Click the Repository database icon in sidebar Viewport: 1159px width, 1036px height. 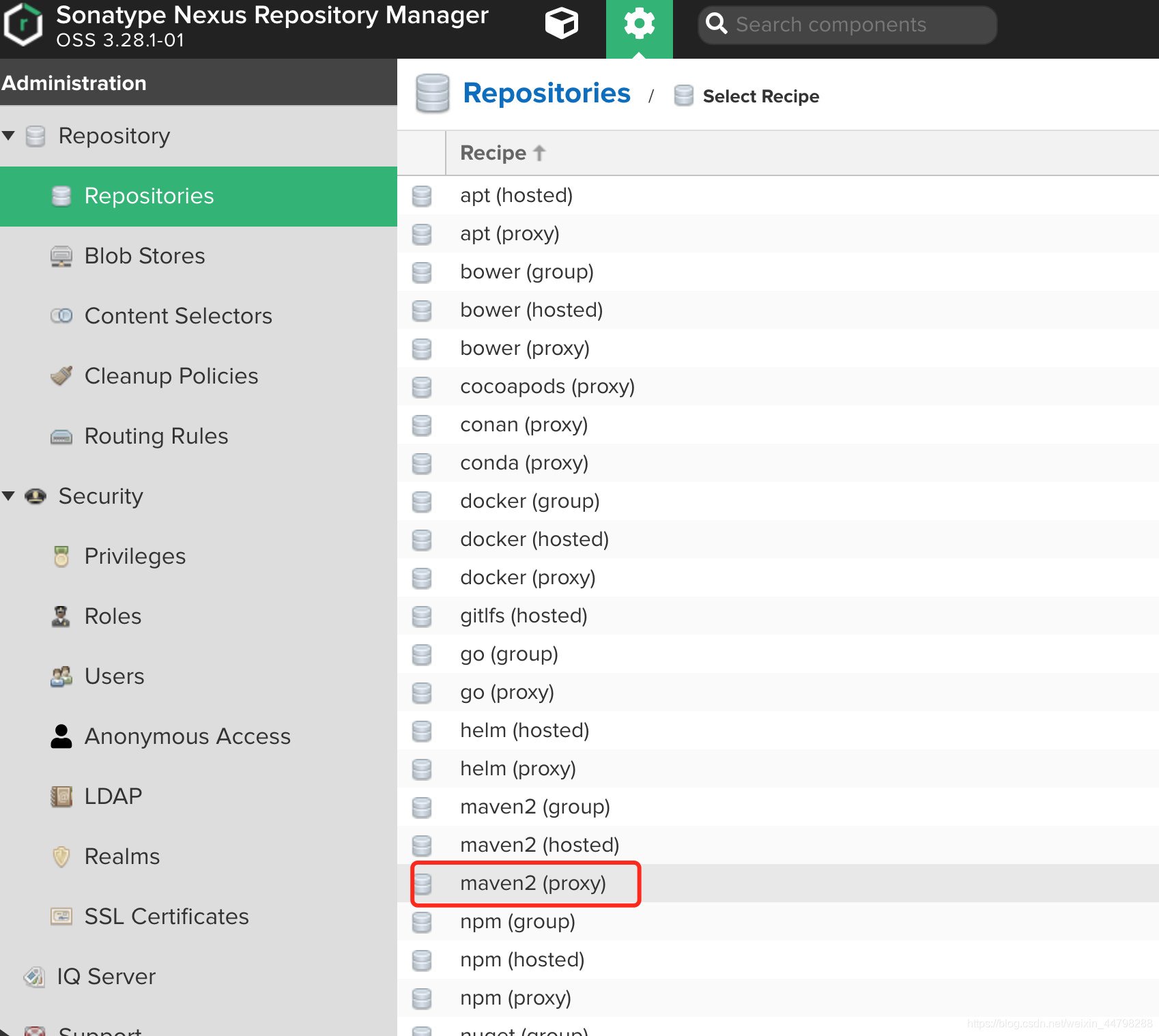[x=35, y=136]
